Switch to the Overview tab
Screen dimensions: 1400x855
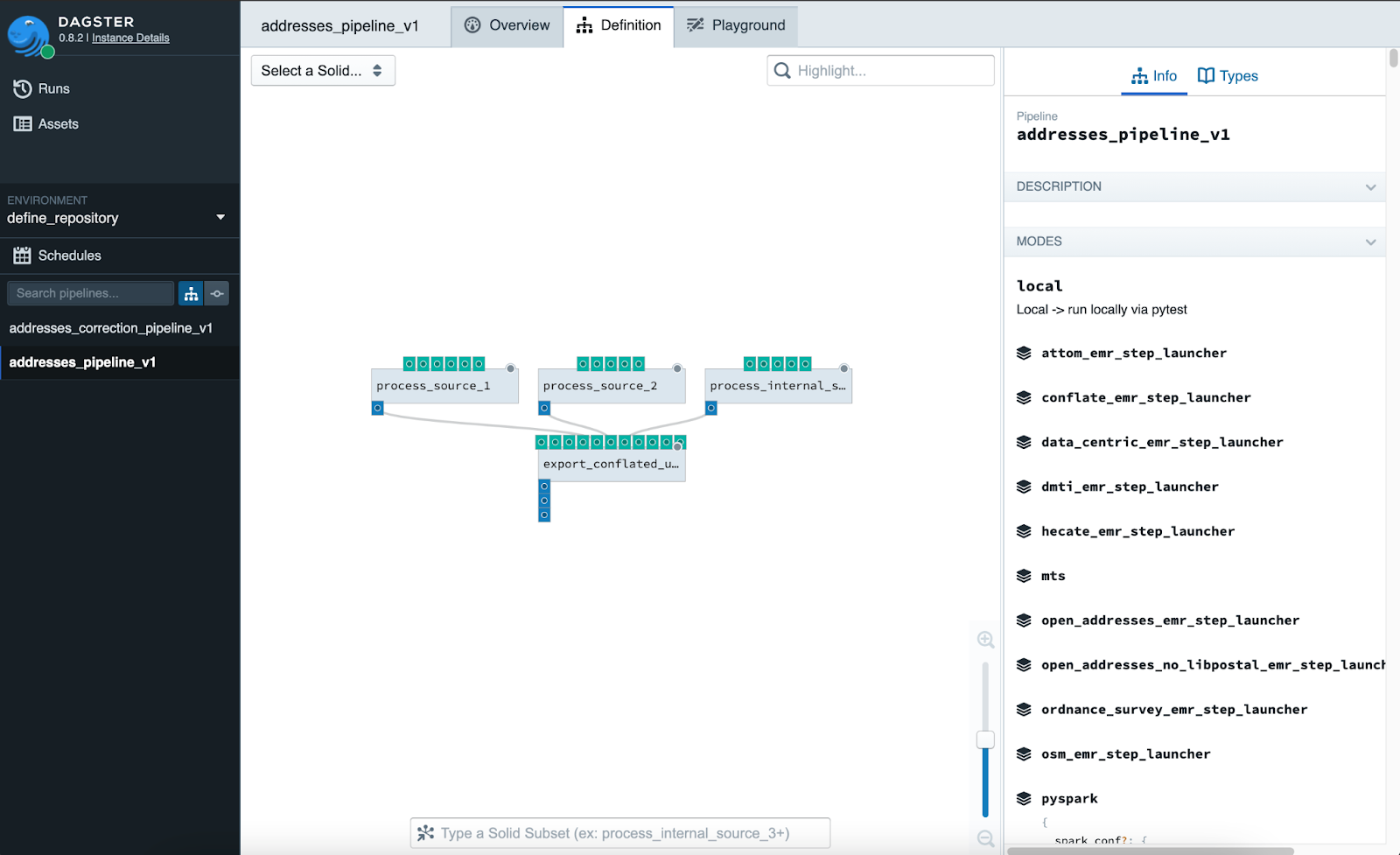507,25
